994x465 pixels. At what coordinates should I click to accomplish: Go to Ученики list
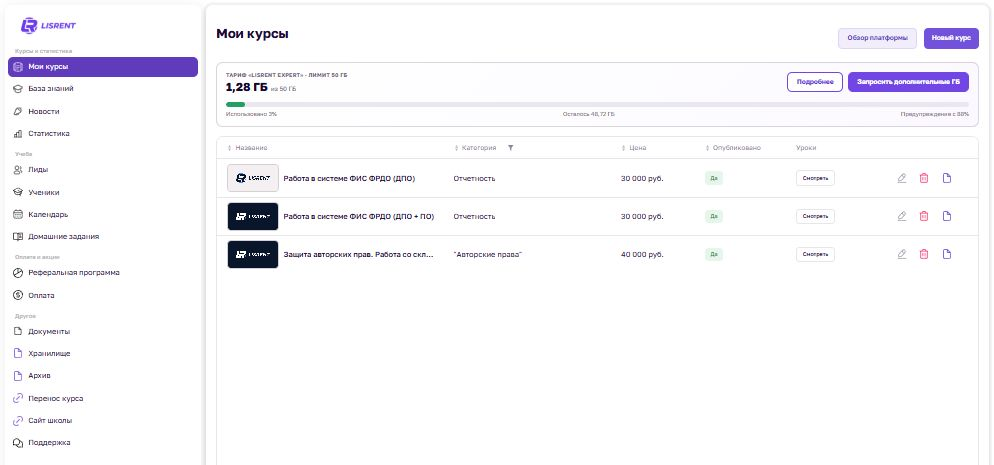click(103, 193)
